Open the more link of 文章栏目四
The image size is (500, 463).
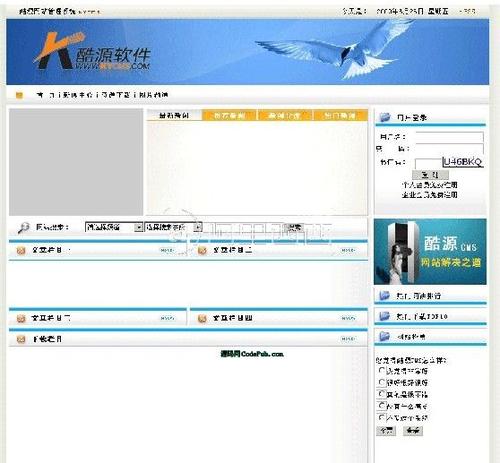coord(348,318)
